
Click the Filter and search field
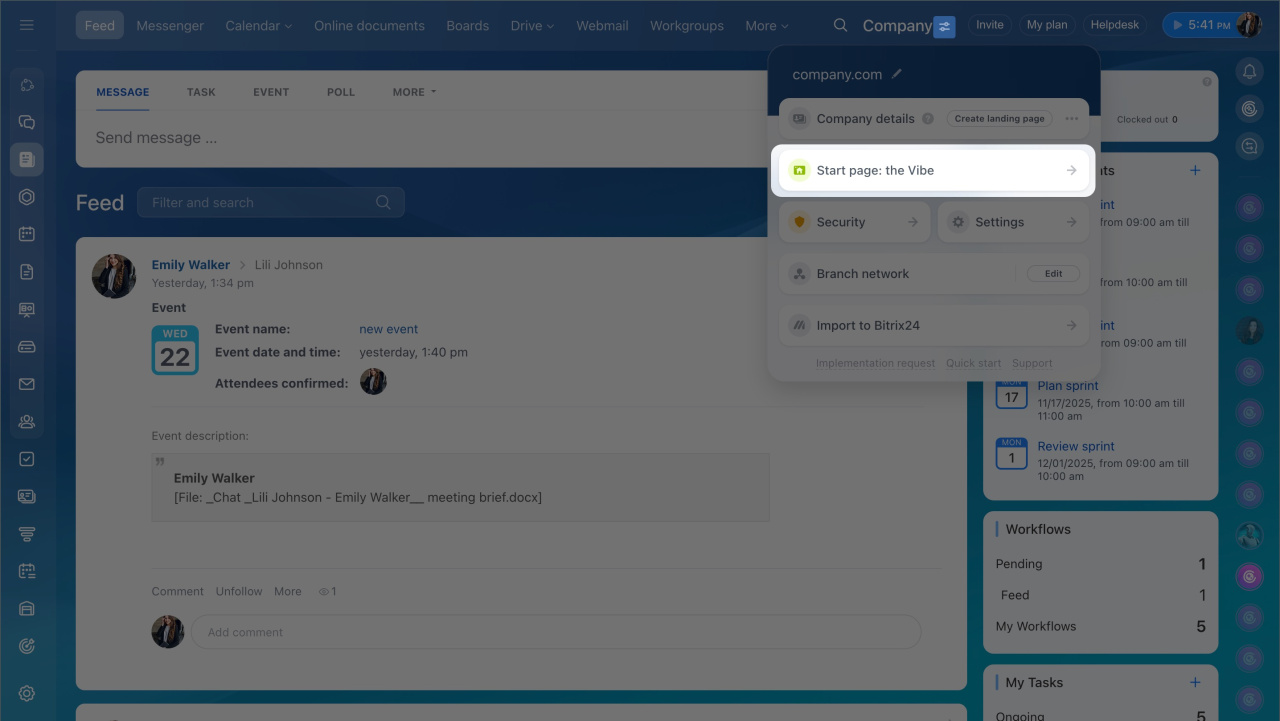click(x=262, y=203)
